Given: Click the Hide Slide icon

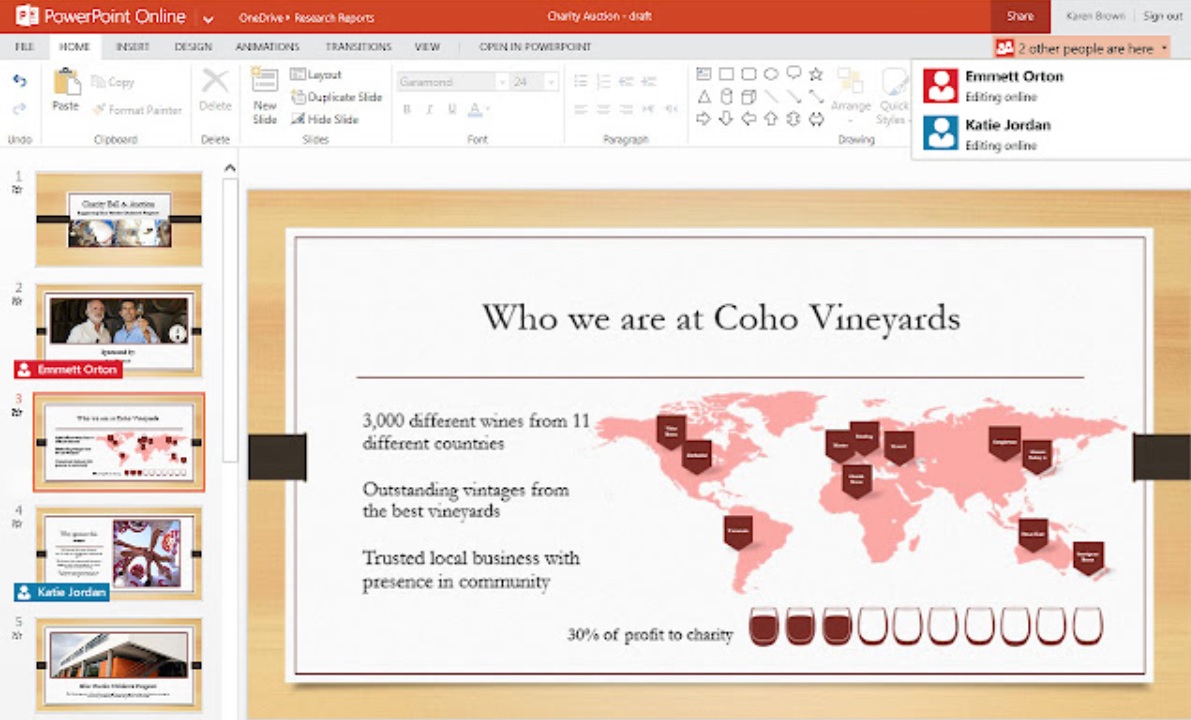Looking at the screenshot, I should click(298, 118).
